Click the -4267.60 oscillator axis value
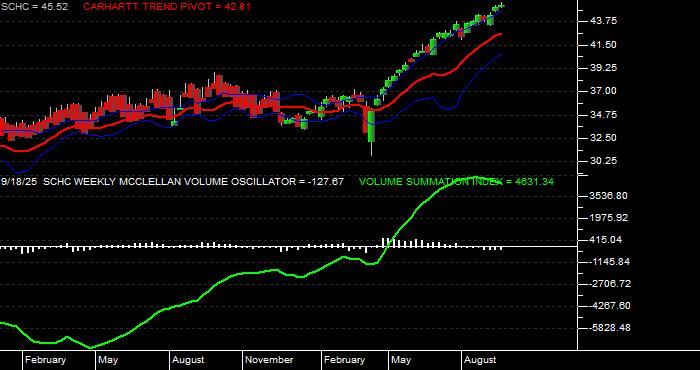This screenshot has height=370, width=700. [610, 306]
